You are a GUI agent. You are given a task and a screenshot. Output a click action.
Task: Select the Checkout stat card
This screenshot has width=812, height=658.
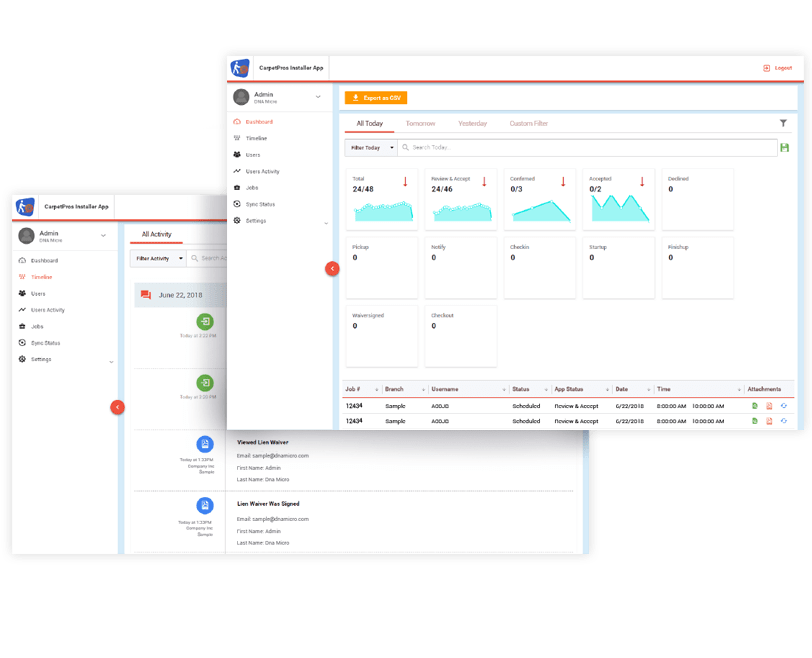[461, 336]
